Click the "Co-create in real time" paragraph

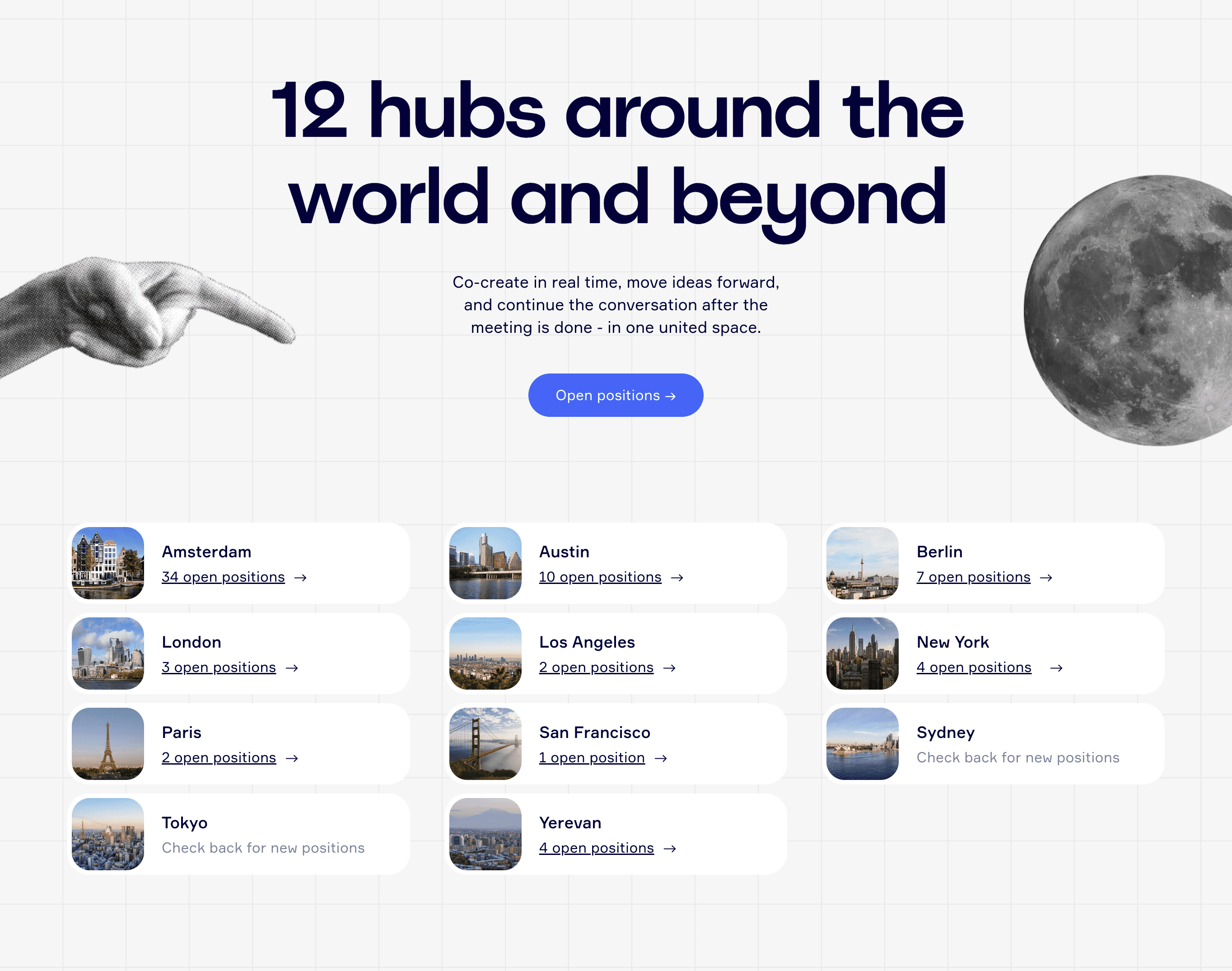616,305
